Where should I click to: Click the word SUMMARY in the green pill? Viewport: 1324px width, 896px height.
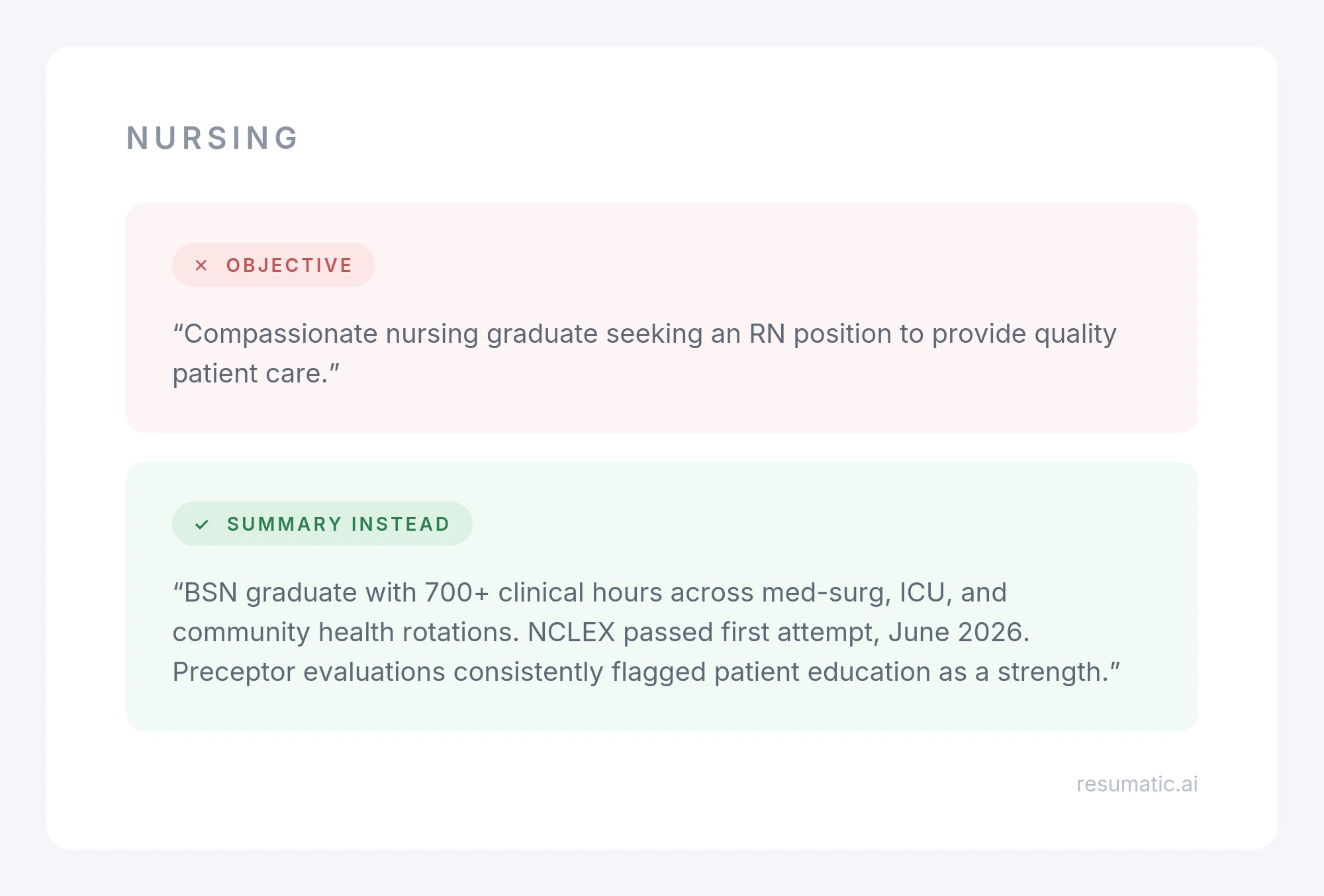285,524
